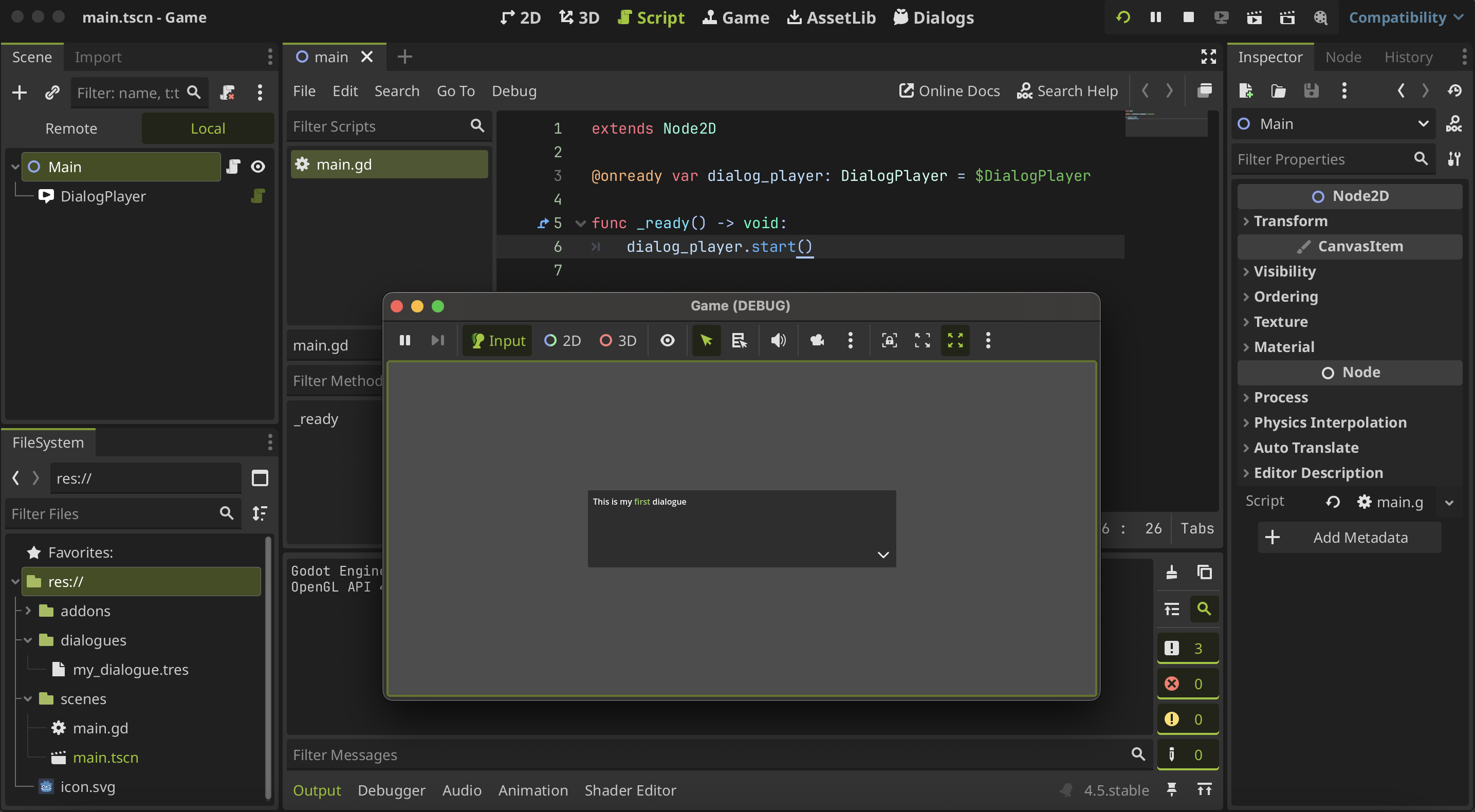Save the current resource in the Inspector

[1312, 90]
